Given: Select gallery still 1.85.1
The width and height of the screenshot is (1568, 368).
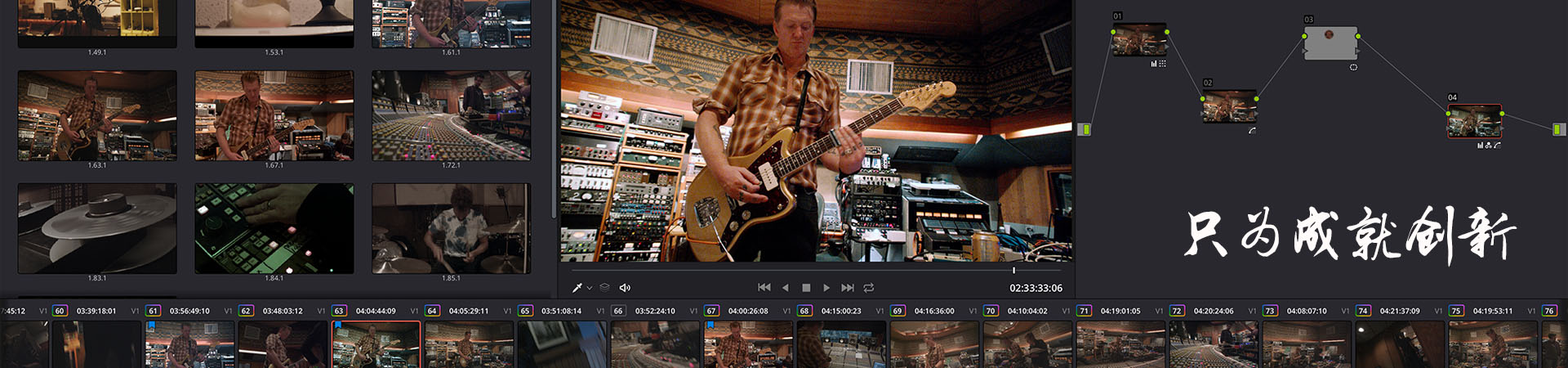Looking at the screenshot, I should click(x=451, y=228).
